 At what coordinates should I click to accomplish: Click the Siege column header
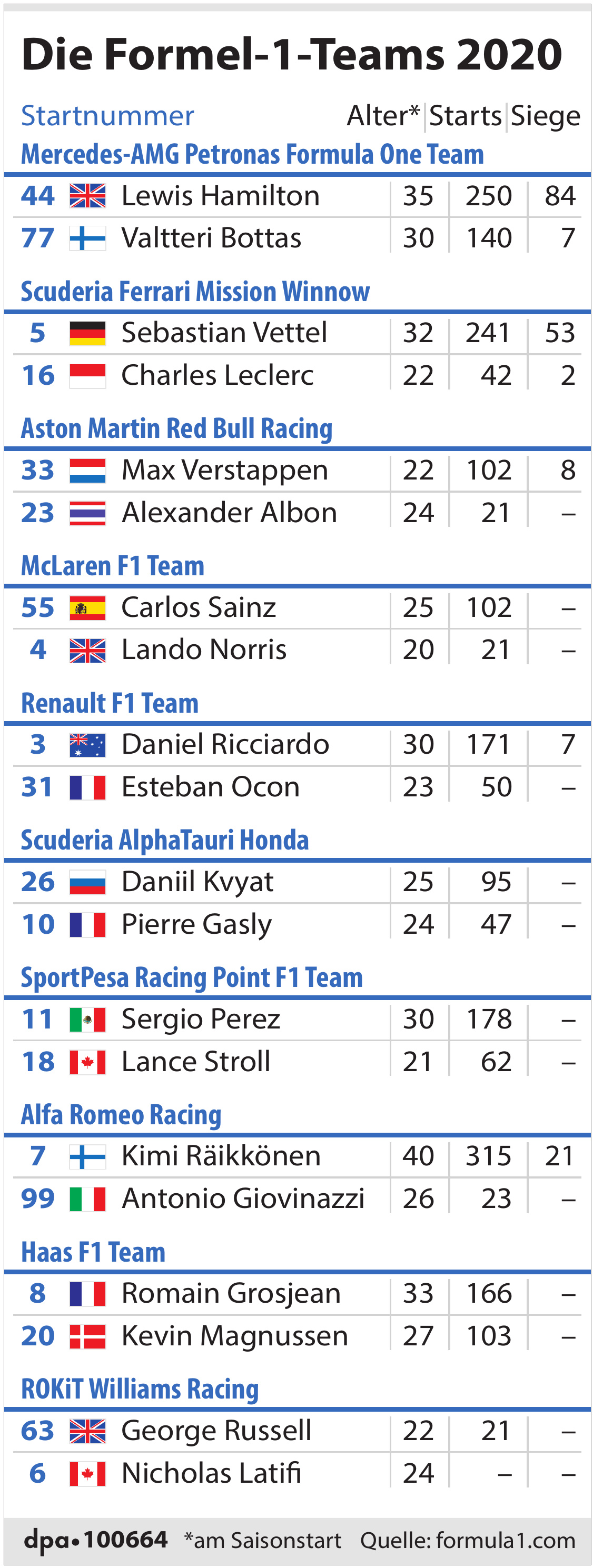tap(546, 117)
